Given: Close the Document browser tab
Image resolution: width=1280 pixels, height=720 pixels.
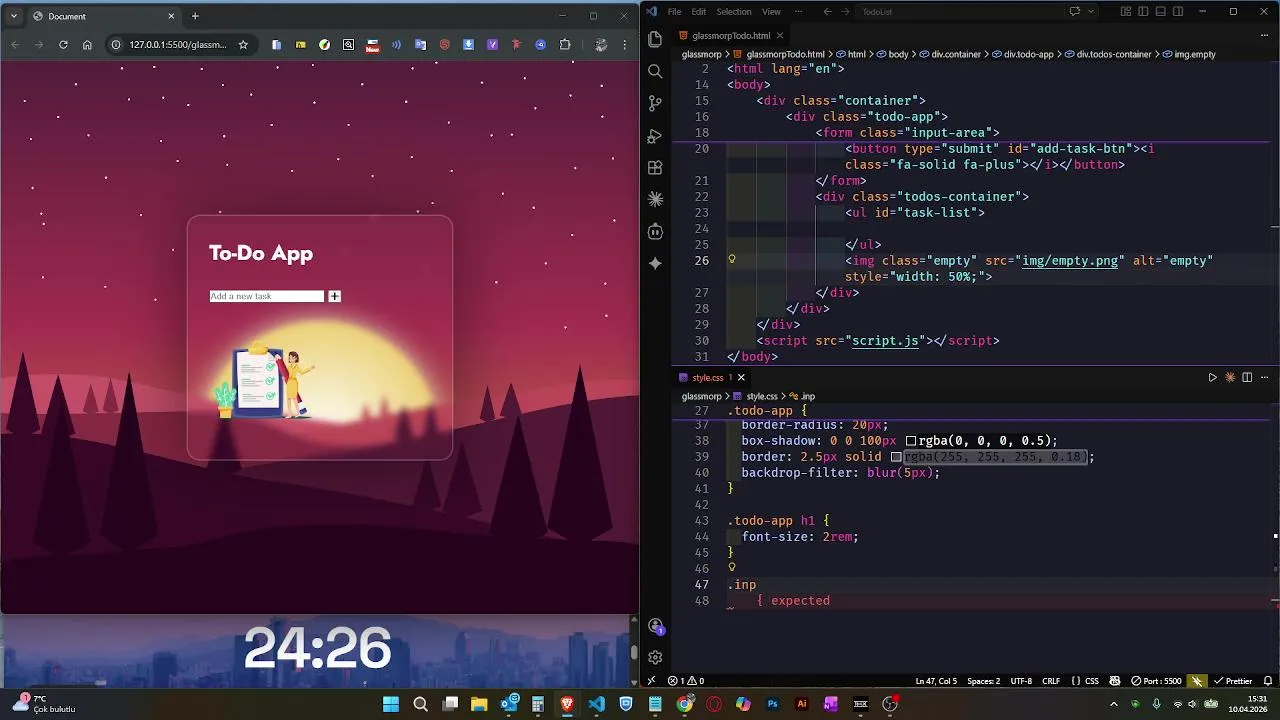Looking at the screenshot, I should [171, 16].
